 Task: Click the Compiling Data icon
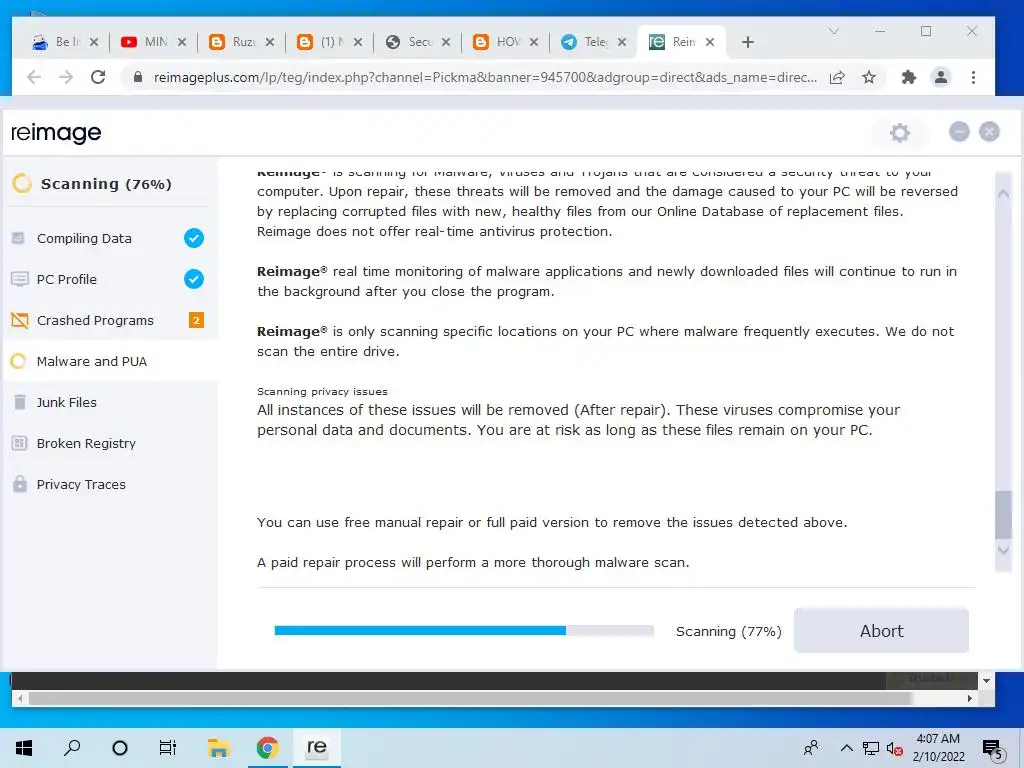coord(19,238)
